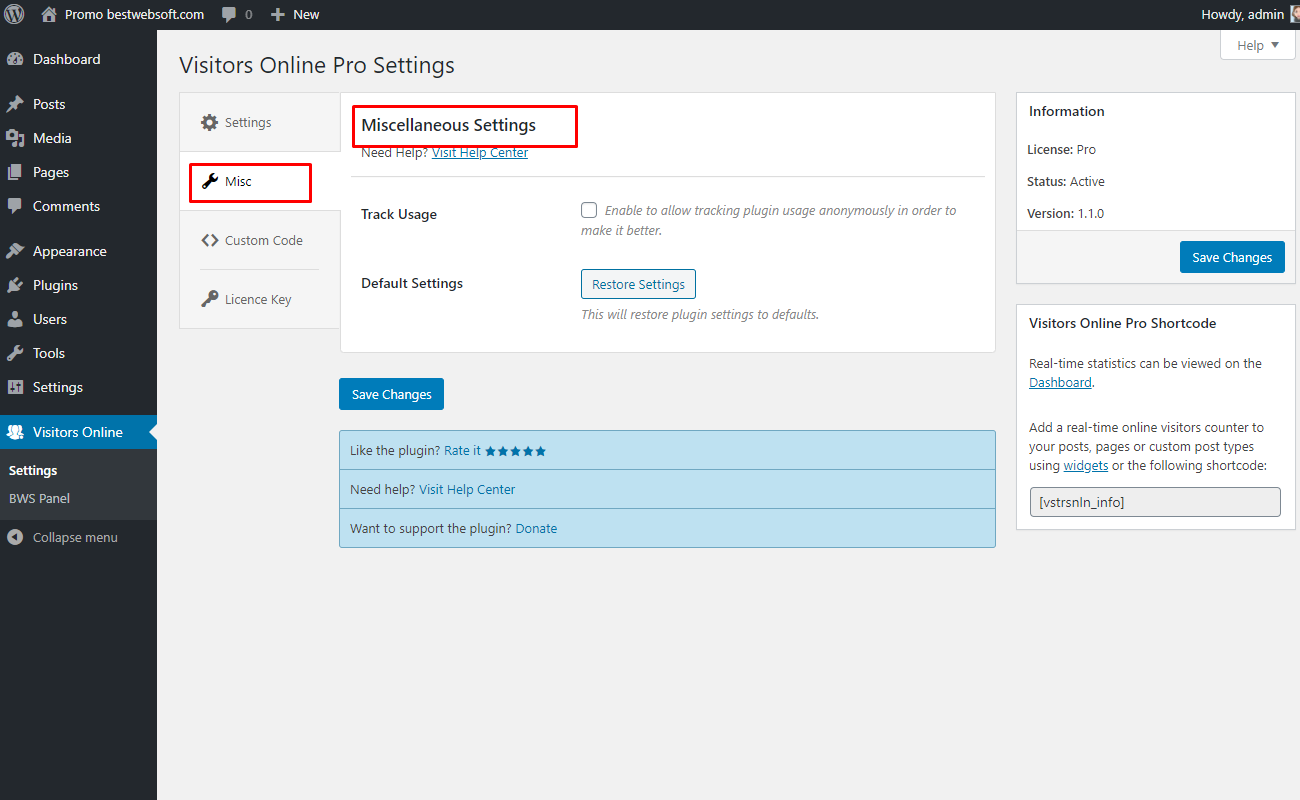Enable the Track Usage checkbox
This screenshot has width=1300, height=800.
point(589,210)
